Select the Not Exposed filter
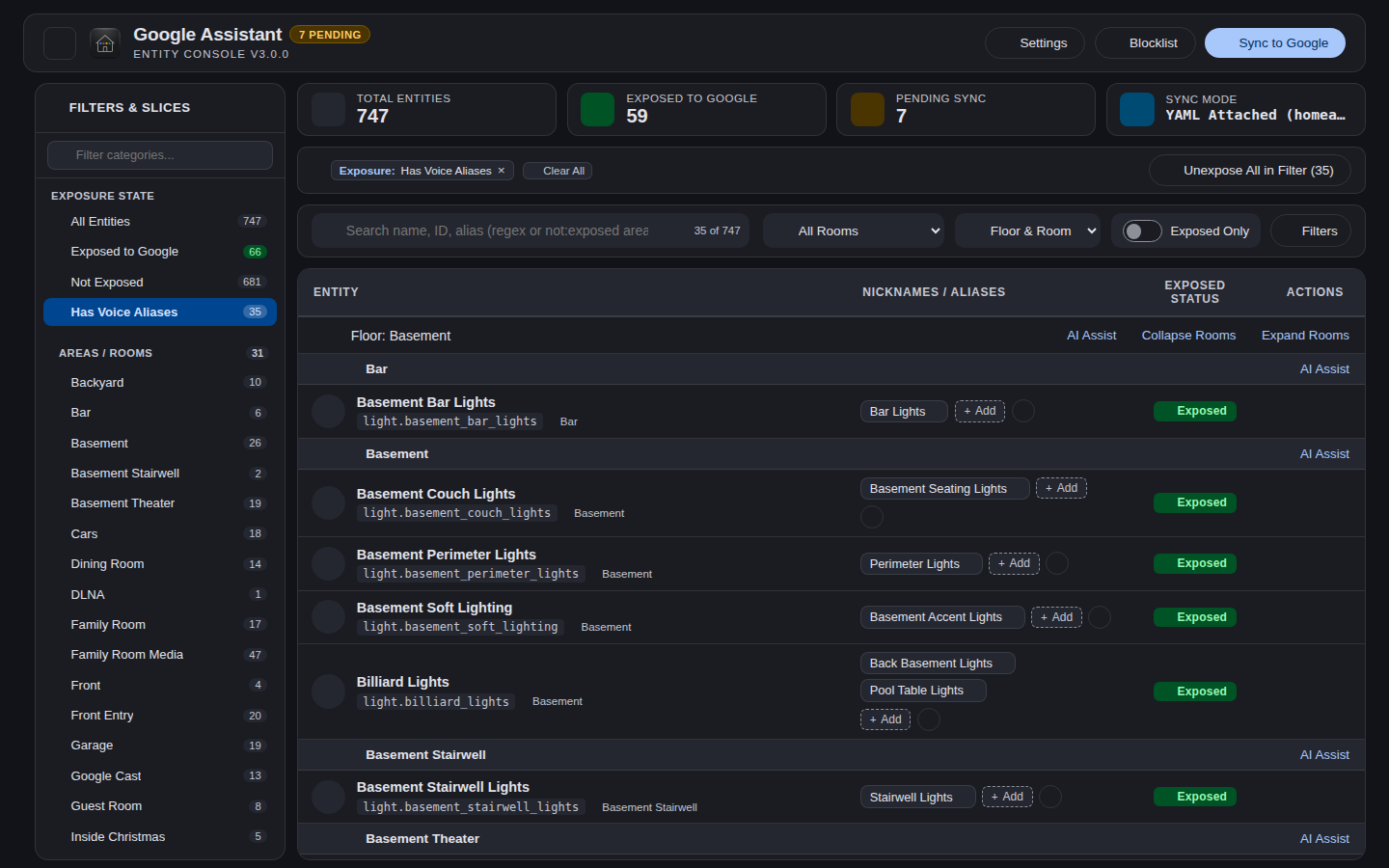The image size is (1389, 868). 160,283
